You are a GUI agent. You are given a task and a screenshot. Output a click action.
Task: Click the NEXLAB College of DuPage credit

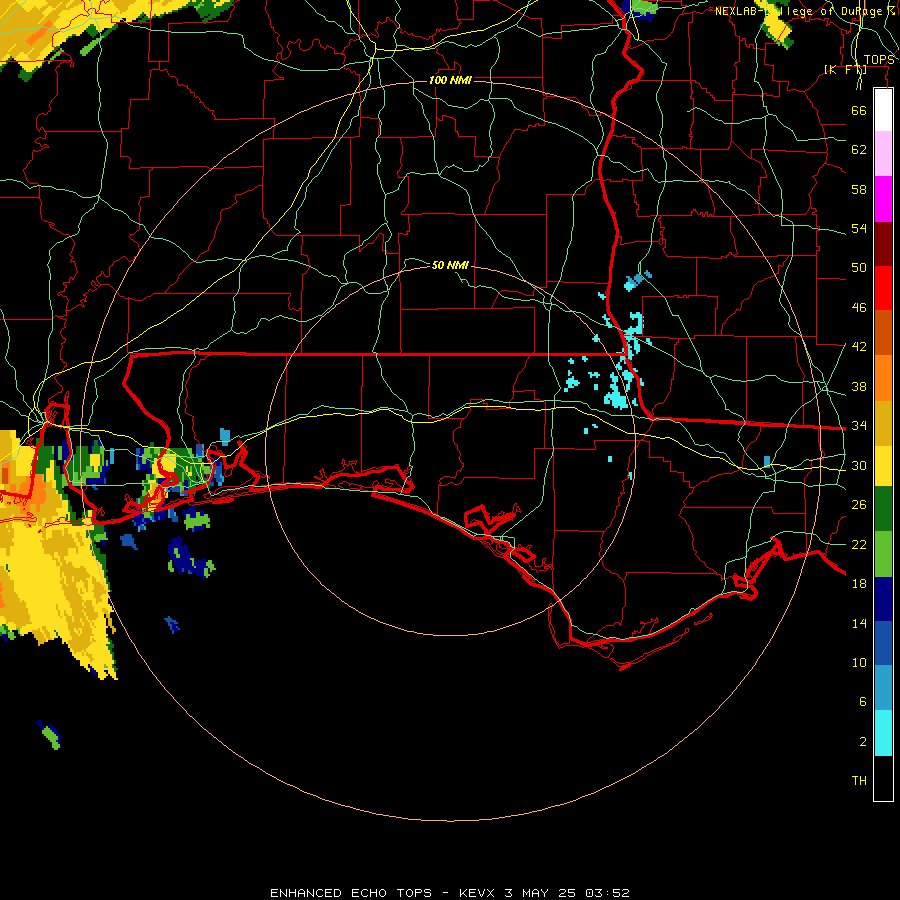pyautogui.click(x=805, y=11)
